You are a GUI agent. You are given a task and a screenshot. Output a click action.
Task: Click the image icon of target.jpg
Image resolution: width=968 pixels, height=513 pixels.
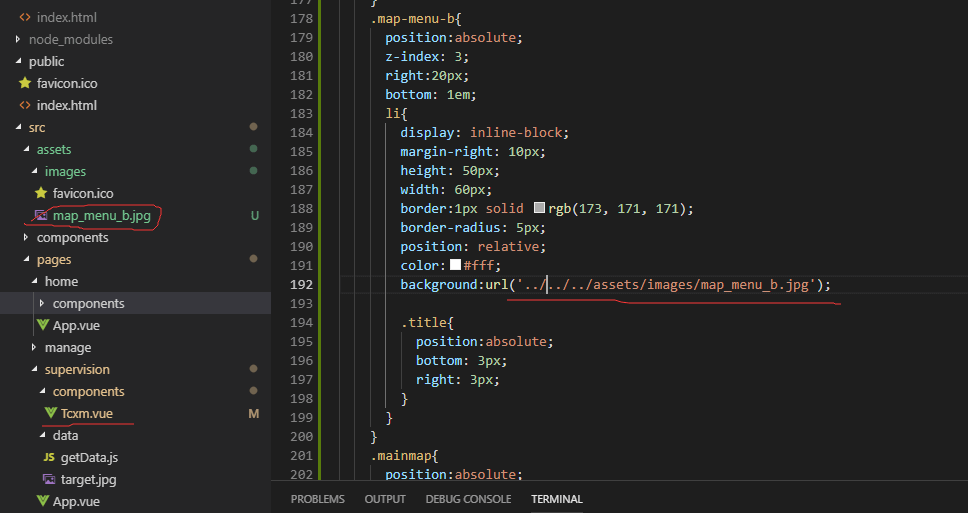[x=50, y=479]
